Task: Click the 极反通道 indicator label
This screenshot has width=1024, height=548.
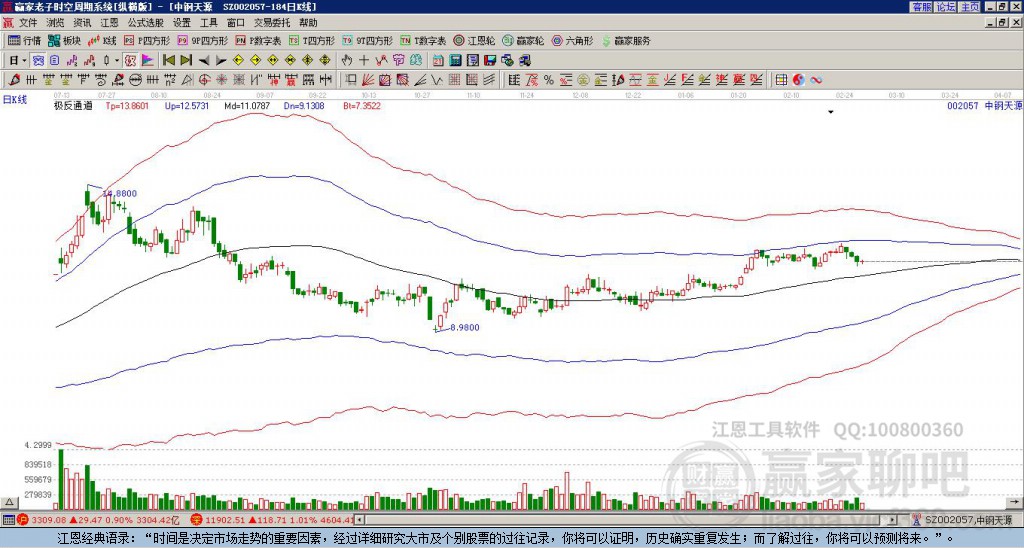Action: click(72, 106)
